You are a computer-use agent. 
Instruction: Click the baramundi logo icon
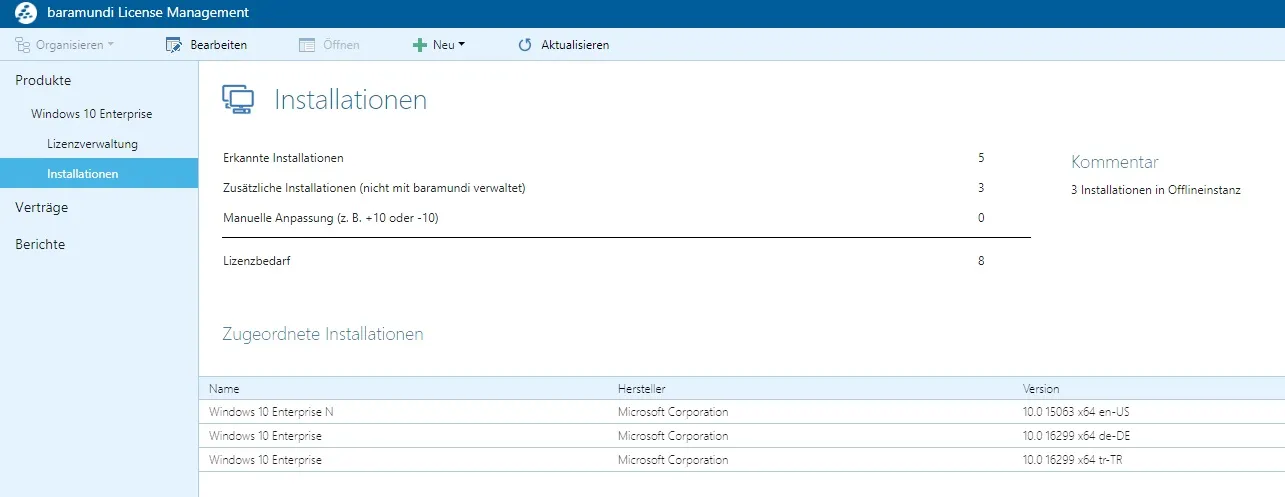tap(25, 14)
